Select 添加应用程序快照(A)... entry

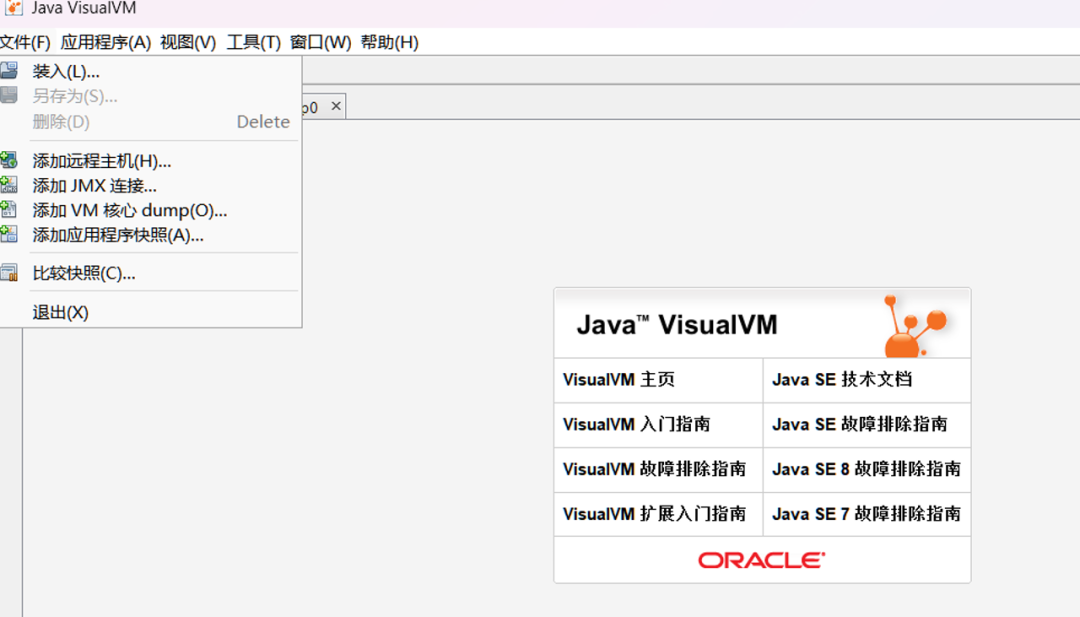tap(150, 235)
